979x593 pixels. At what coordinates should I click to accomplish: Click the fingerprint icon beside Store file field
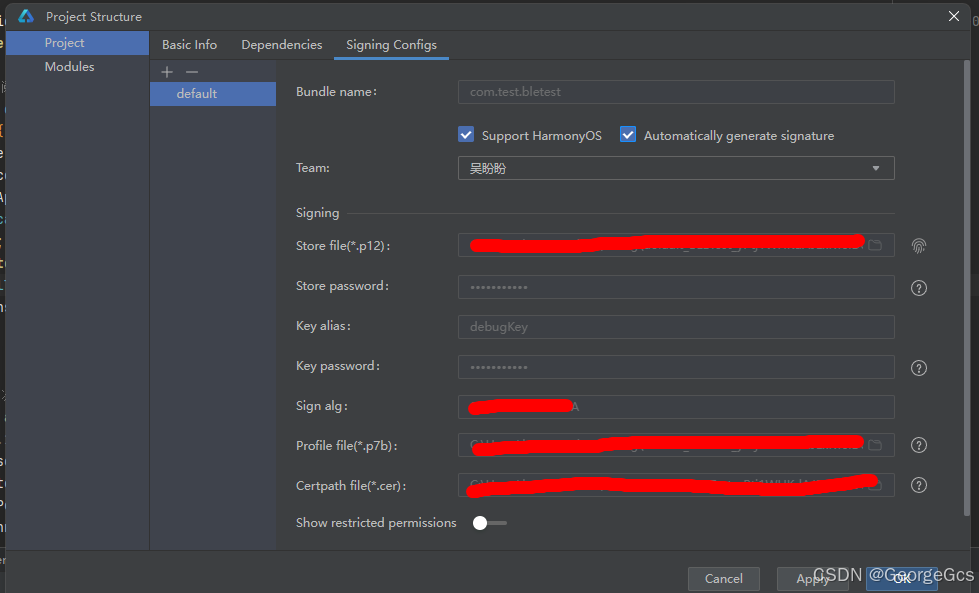click(x=918, y=245)
